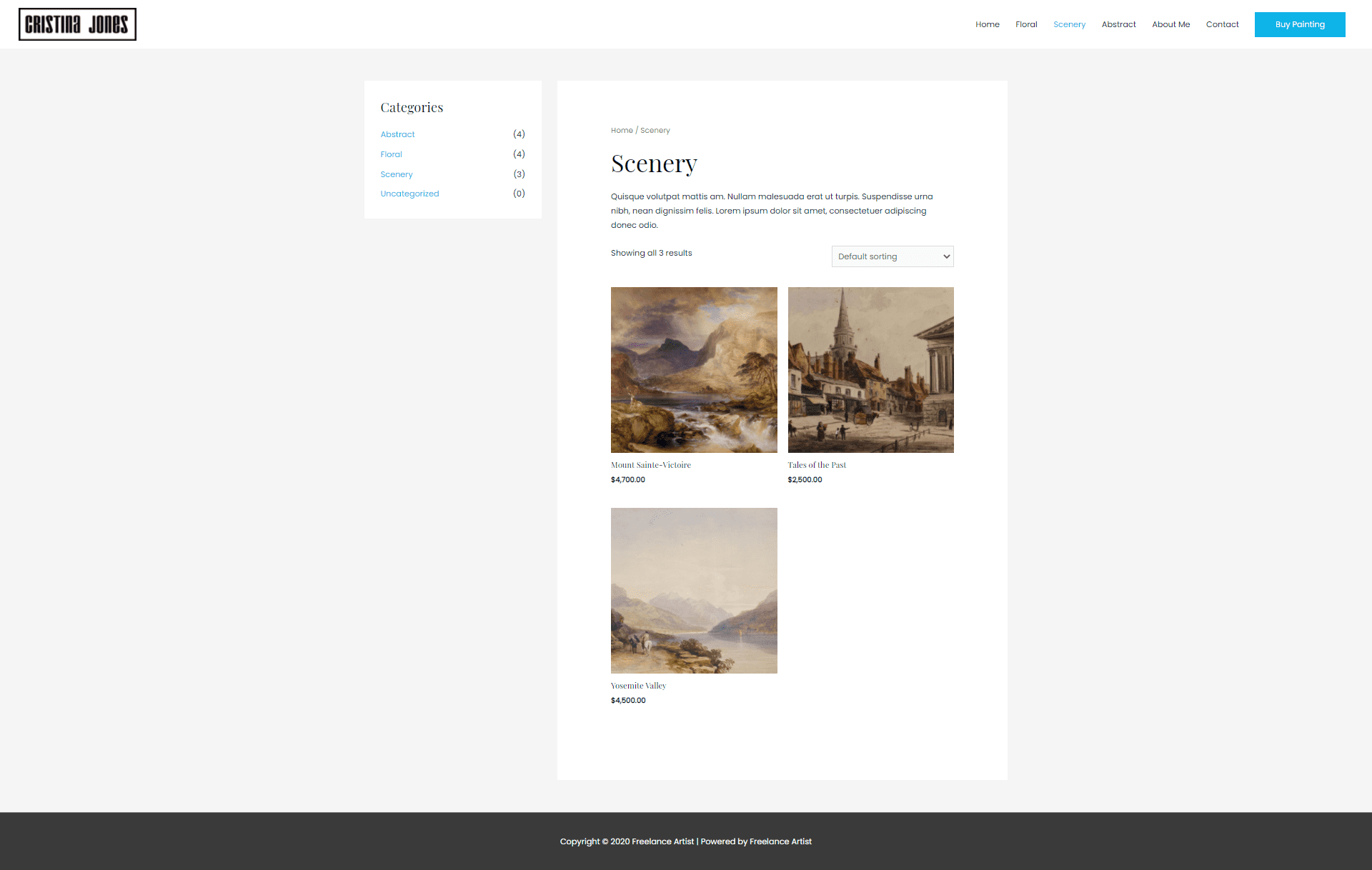This screenshot has width=1372, height=870.
Task: Open the Yosemite Valley painting thumbnail
Action: point(694,591)
